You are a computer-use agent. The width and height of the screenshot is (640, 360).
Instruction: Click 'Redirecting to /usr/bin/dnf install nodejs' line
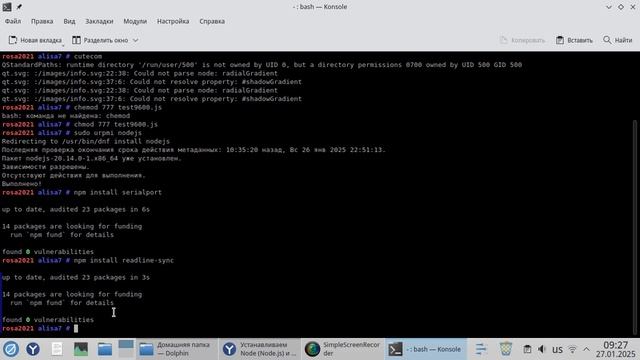click(86, 141)
